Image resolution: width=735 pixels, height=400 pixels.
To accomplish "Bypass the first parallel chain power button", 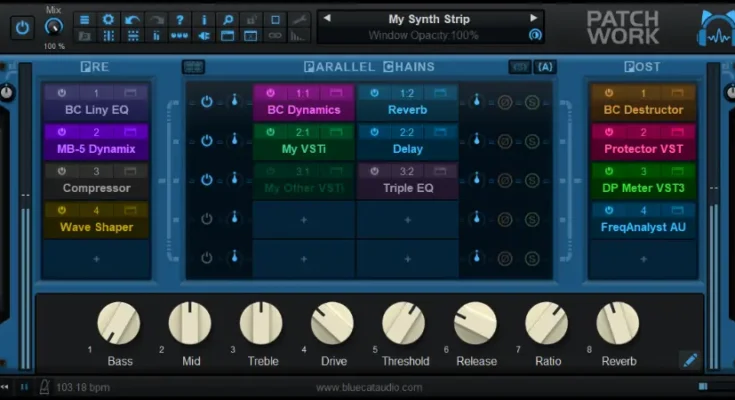I will point(207,101).
